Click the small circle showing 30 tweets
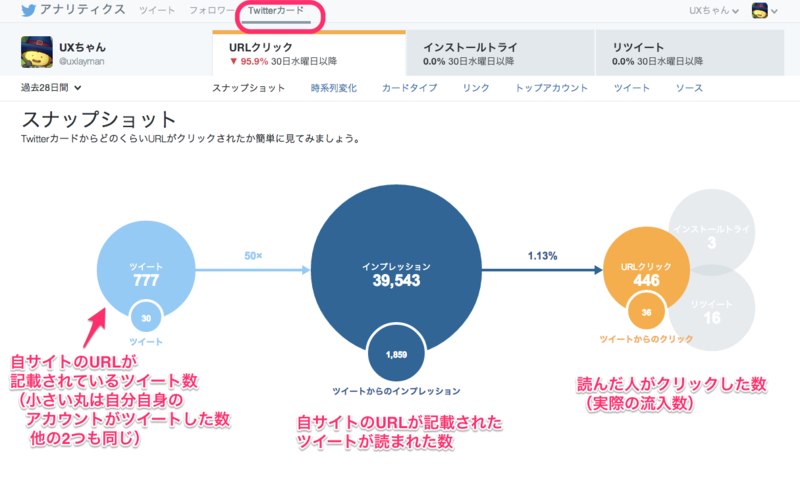This screenshot has height=498, width=800. [x=146, y=318]
